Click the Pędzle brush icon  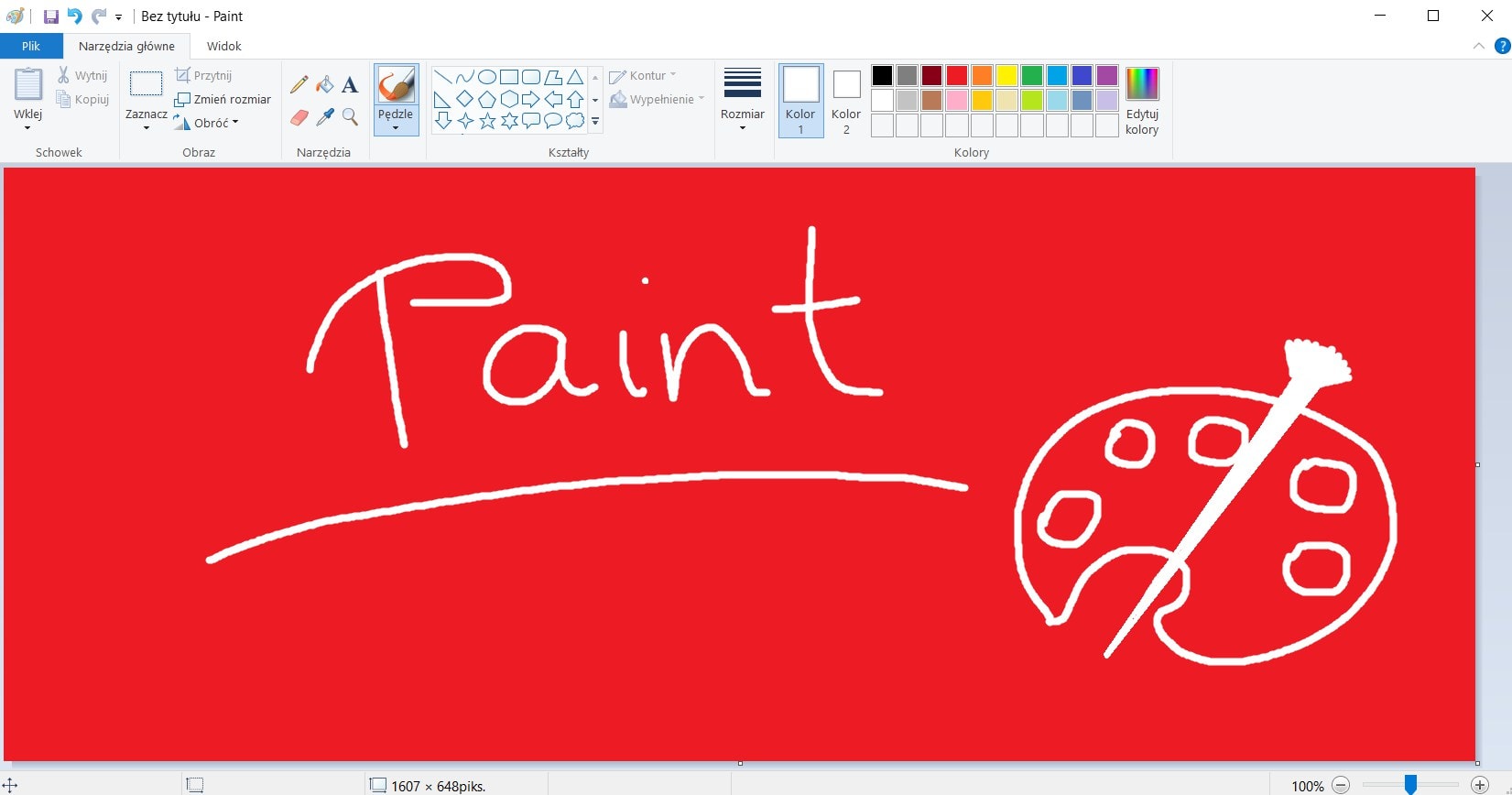pyautogui.click(x=397, y=84)
